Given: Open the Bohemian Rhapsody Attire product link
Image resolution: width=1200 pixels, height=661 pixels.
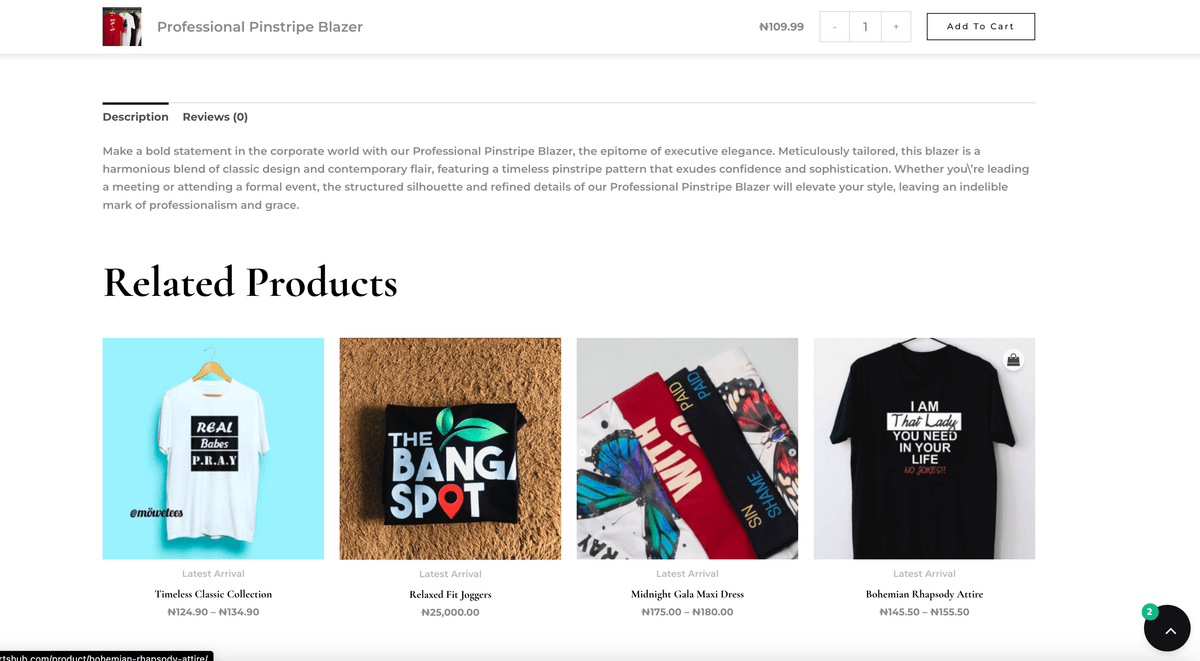Looking at the screenshot, I should pos(924,593).
